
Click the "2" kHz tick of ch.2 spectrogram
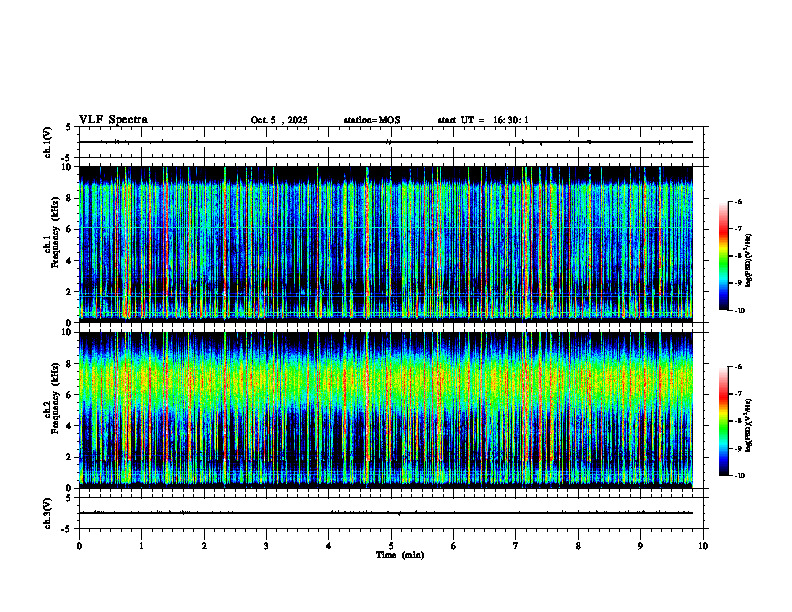(x=69, y=457)
